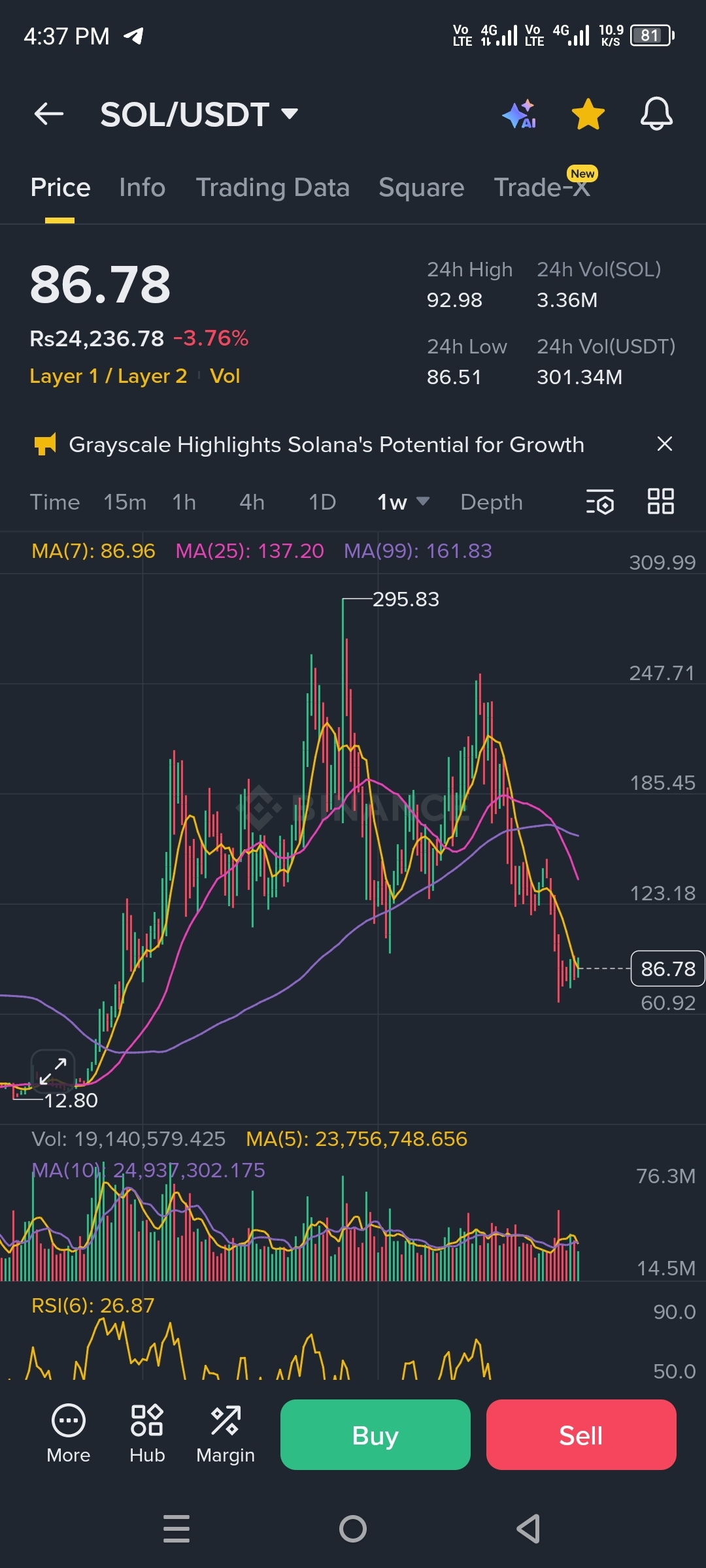This screenshot has width=706, height=1568.
Task: Tap the back arrow icon
Action: click(49, 114)
